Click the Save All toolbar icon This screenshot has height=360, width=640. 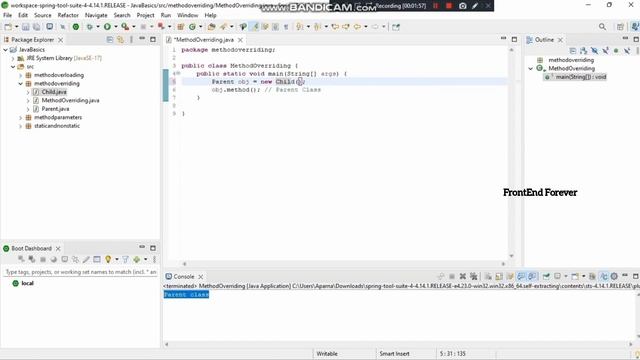coord(37,27)
